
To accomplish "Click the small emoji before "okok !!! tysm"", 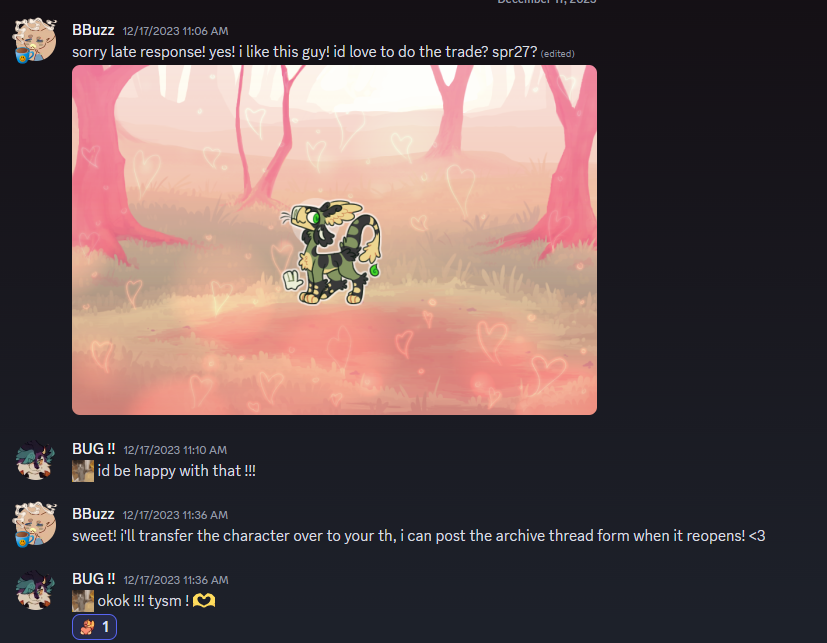I will [83, 601].
